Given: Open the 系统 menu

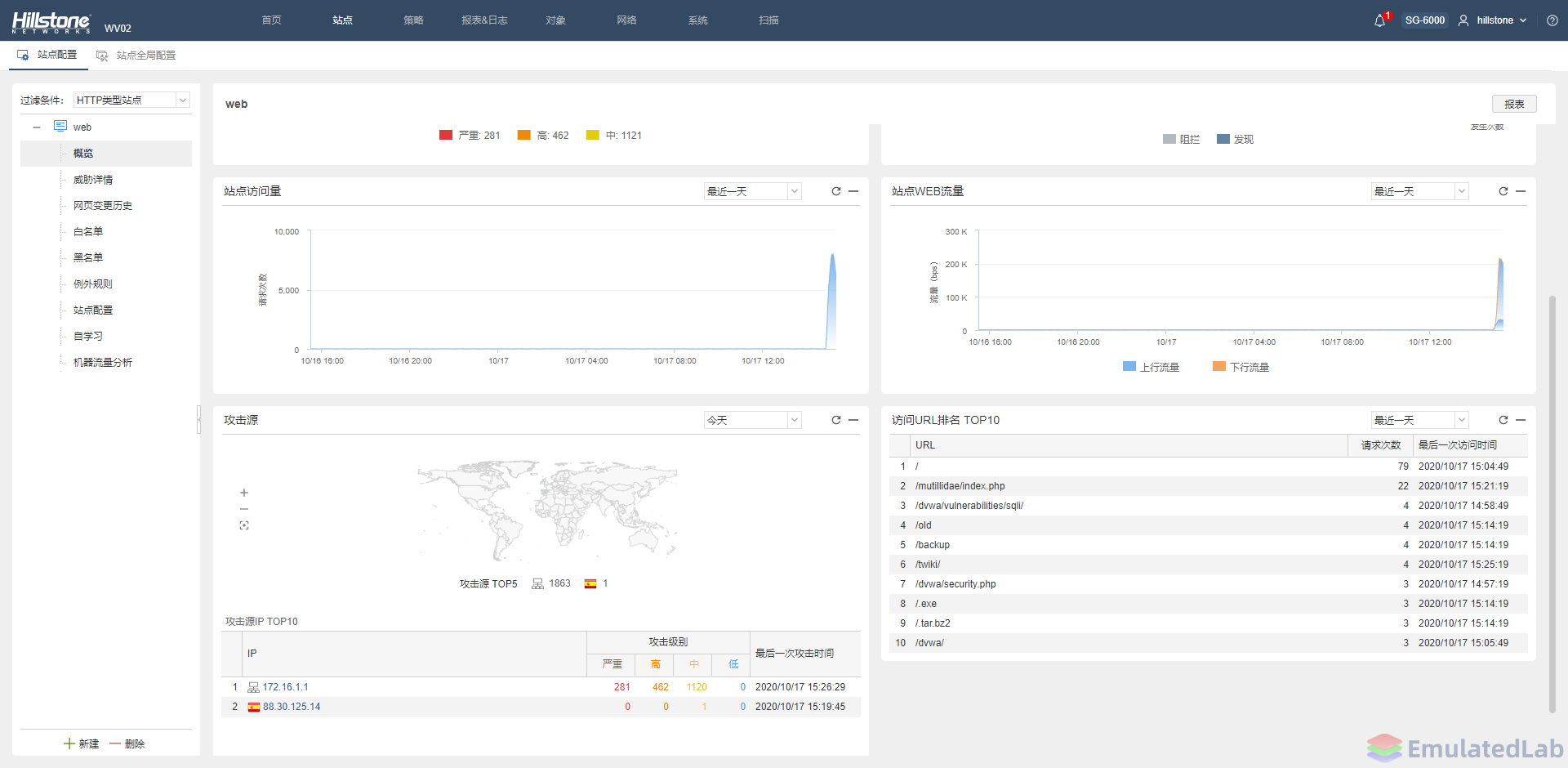Looking at the screenshot, I should coord(697,20).
